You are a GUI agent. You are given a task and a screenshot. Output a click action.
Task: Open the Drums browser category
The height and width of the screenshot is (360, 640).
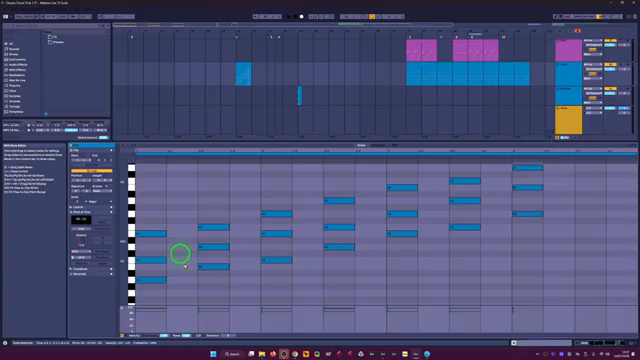[14, 54]
